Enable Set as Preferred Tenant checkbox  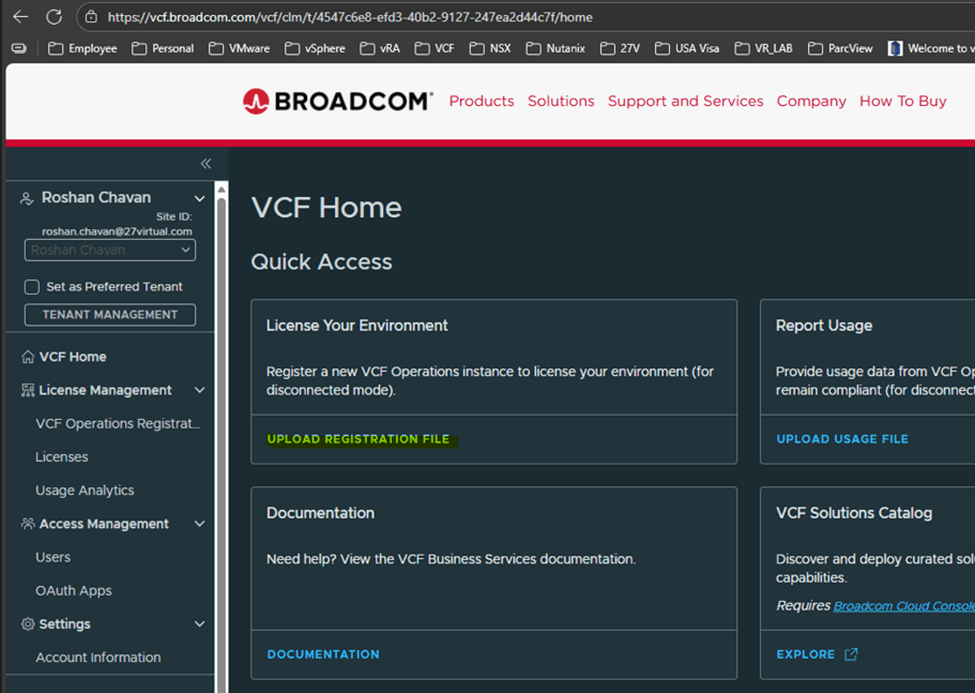32,287
